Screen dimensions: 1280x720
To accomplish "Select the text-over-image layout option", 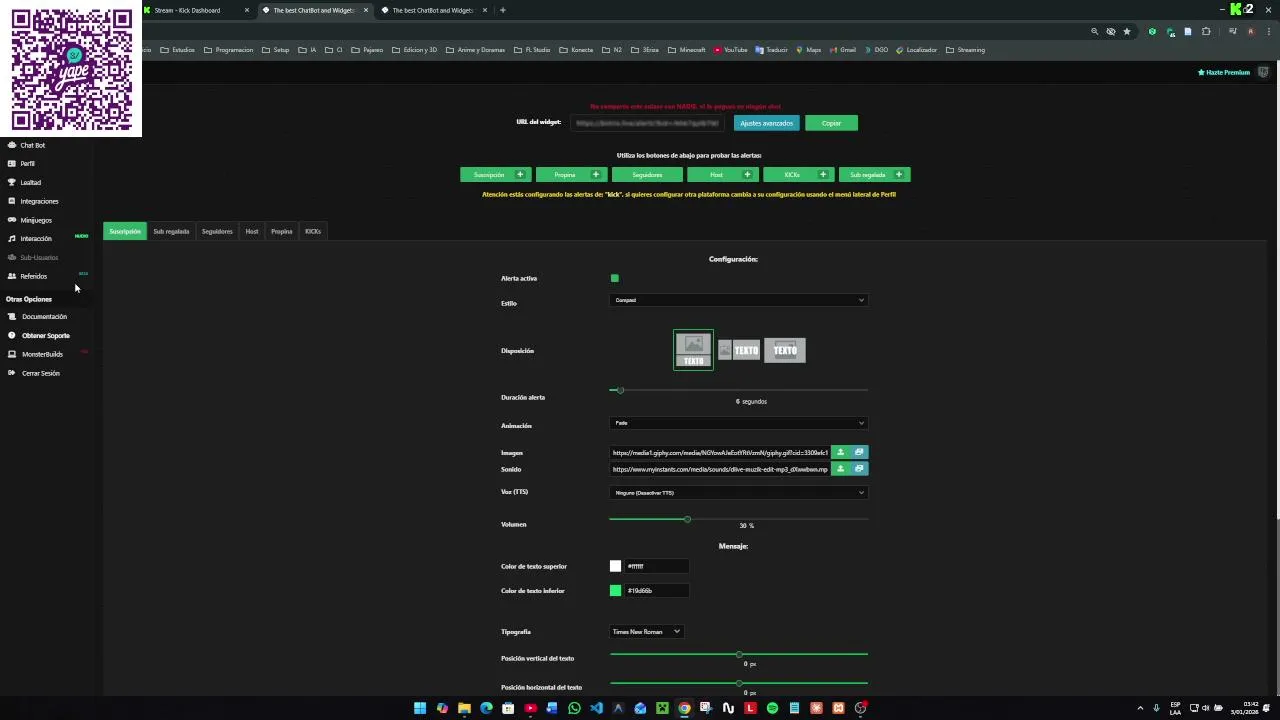I will (785, 350).
